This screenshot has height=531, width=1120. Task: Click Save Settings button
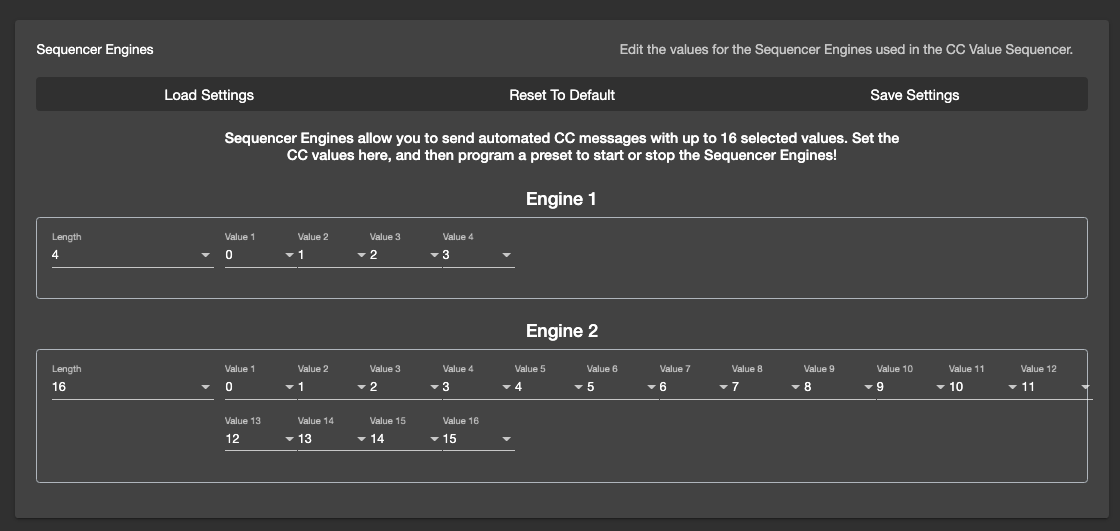914,95
